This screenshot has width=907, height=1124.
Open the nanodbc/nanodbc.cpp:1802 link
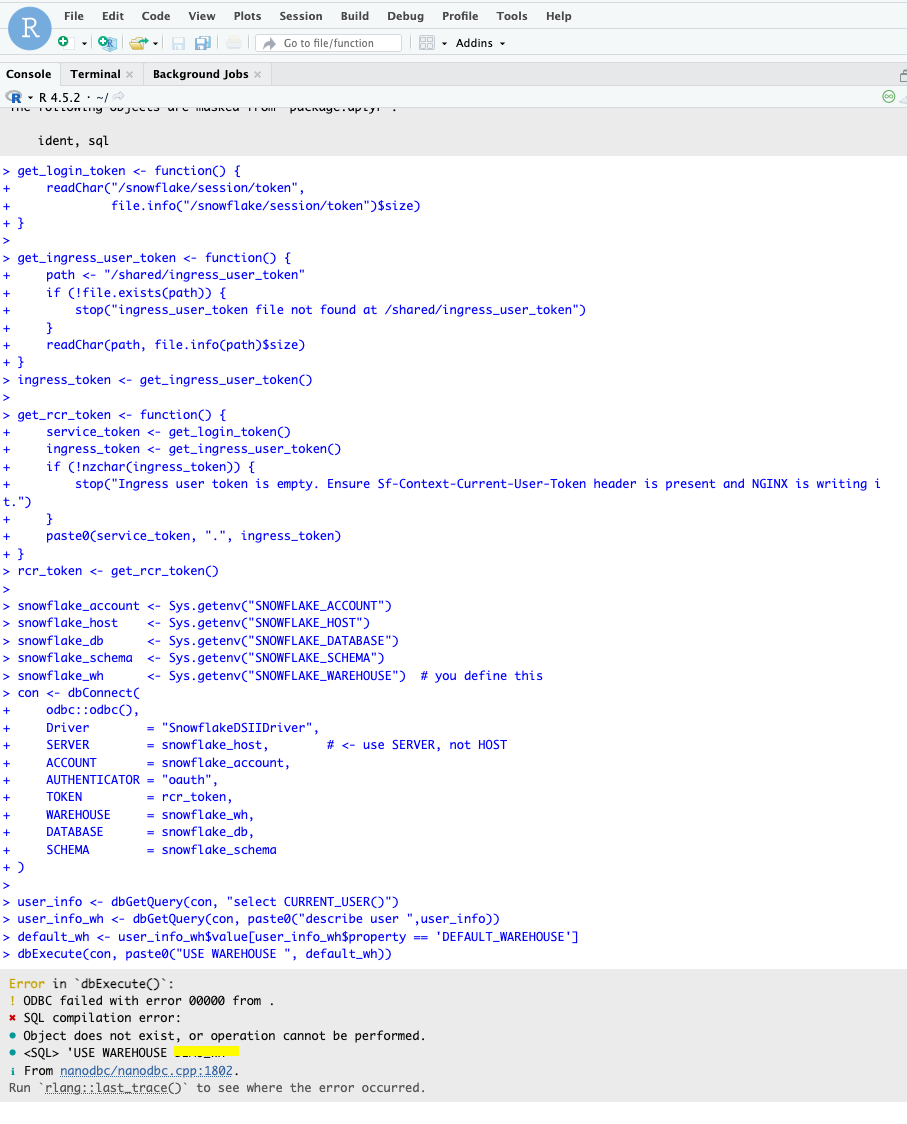pyautogui.click(x=146, y=1070)
